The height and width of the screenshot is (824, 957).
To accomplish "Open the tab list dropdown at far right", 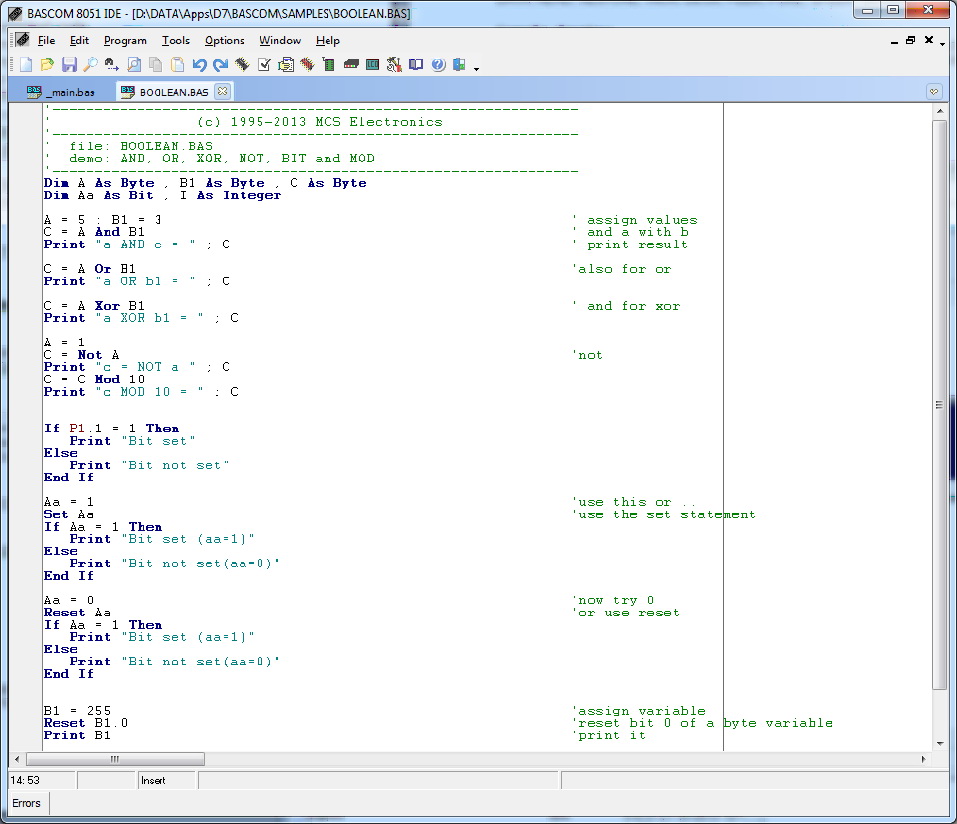I will [x=933, y=92].
